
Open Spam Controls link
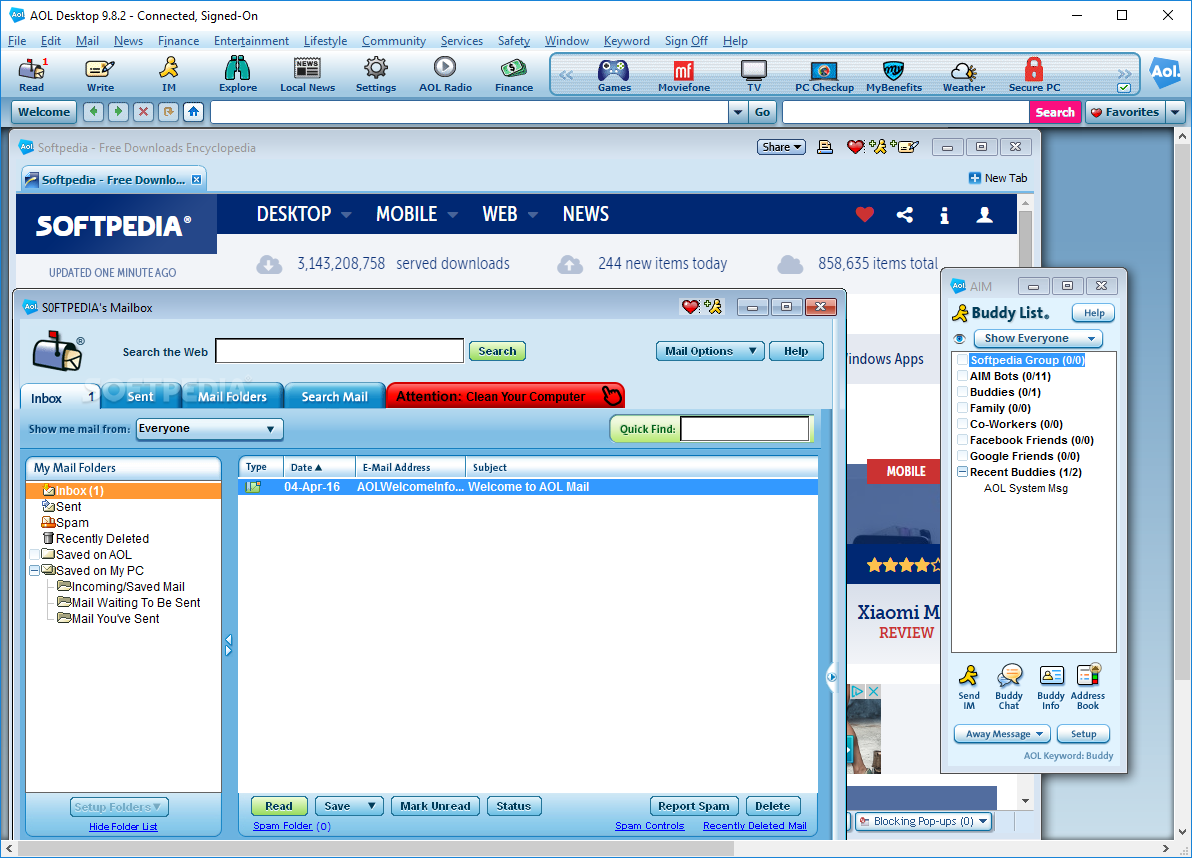tap(649, 825)
